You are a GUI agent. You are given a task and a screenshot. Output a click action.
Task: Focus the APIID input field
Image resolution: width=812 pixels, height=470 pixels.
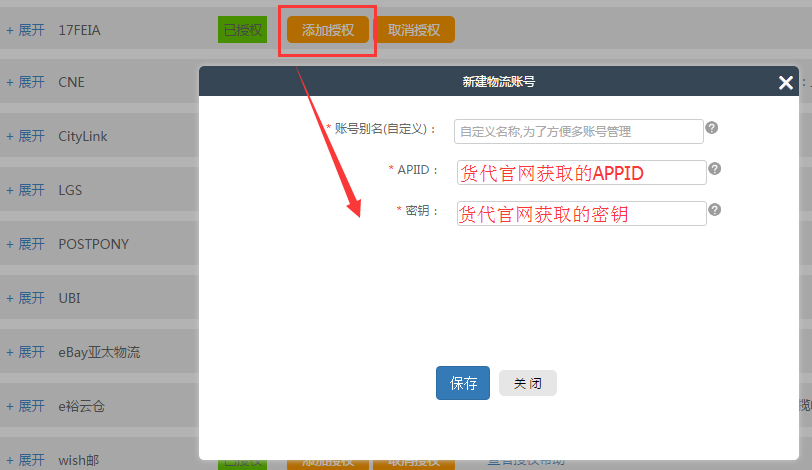[582, 172]
